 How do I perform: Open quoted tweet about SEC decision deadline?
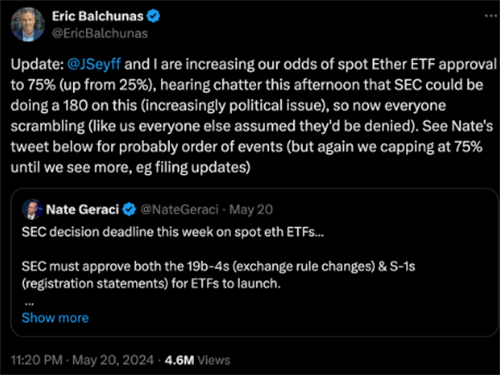255,262
